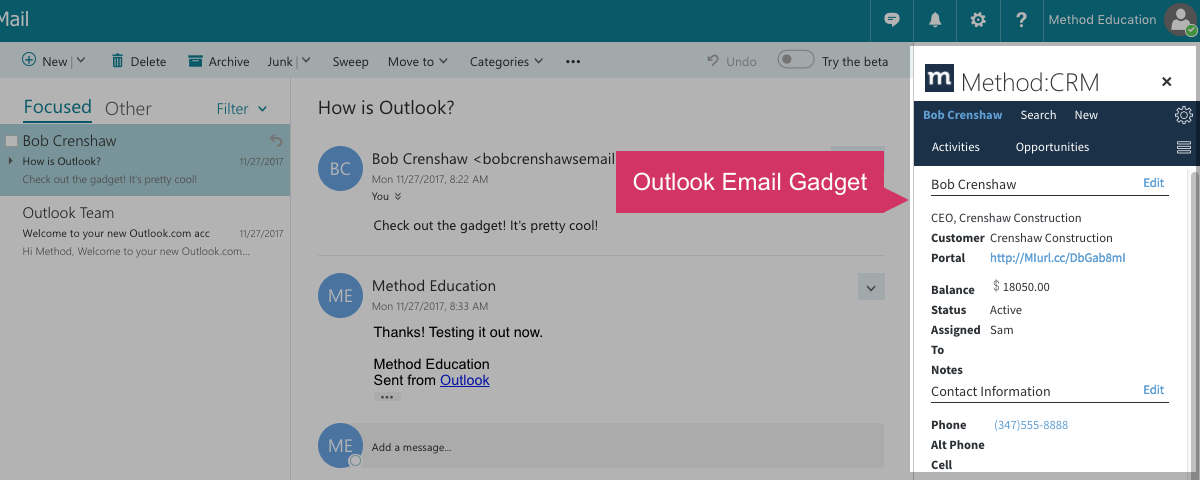Open the New tab in Method:CRM

click(1086, 115)
